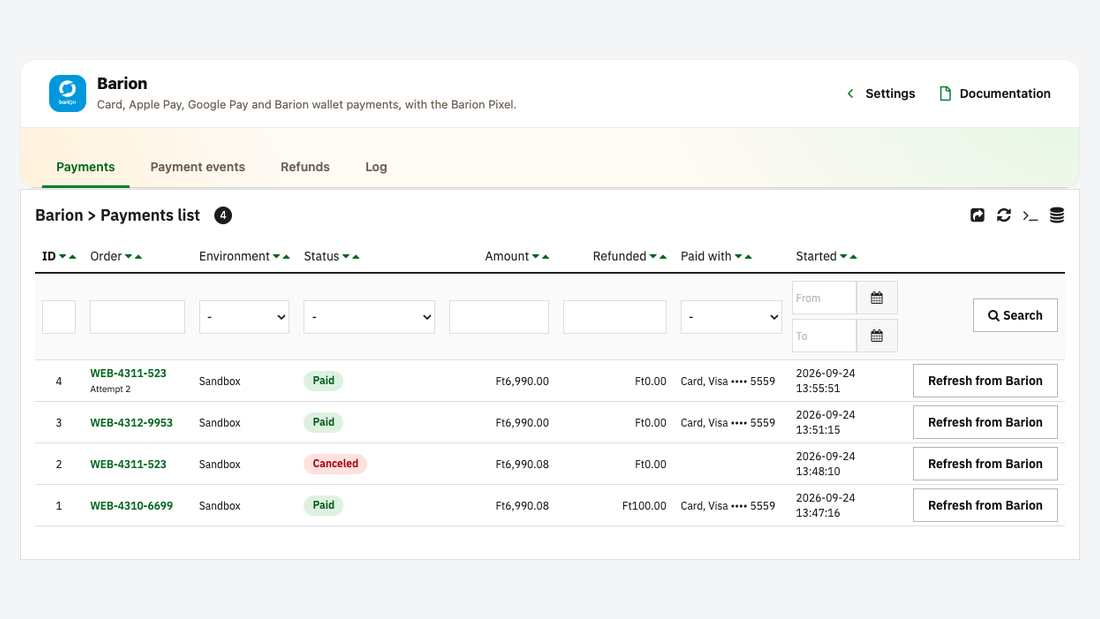Sort Started column ascending arrow
1100x619 pixels.
pyautogui.click(x=853, y=257)
